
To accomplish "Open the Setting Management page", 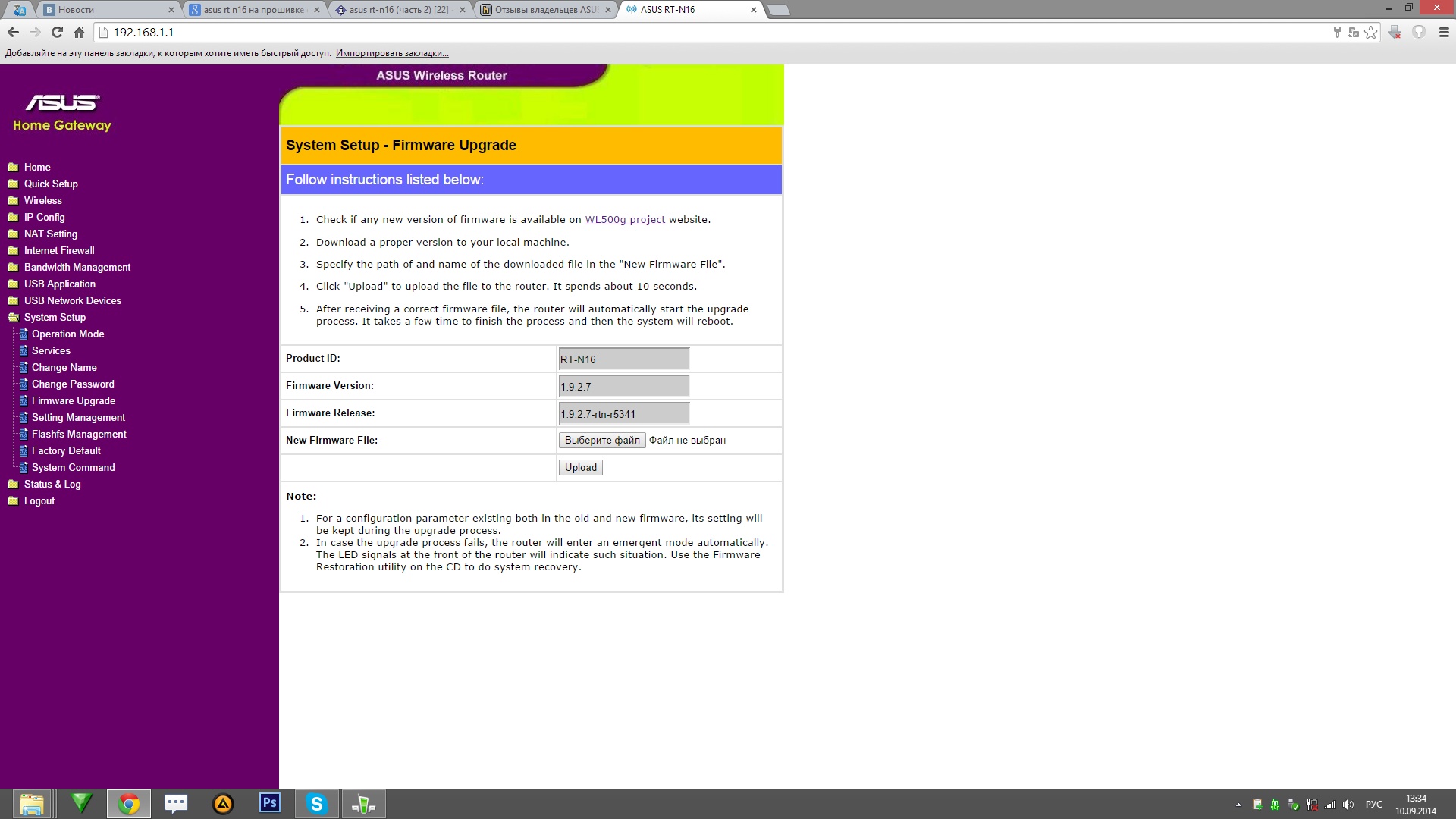I will [x=78, y=417].
